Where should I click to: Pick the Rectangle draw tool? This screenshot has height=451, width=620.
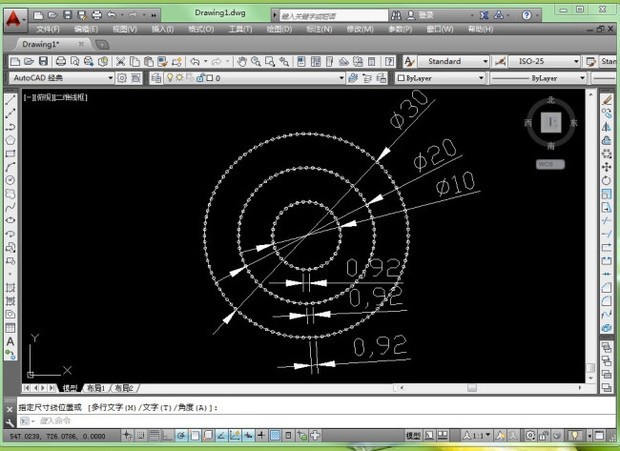point(10,153)
